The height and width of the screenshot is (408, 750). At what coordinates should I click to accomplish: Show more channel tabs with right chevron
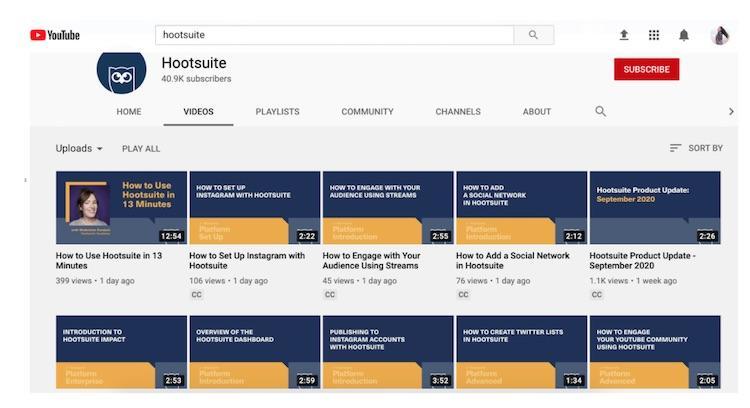point(731,111)
